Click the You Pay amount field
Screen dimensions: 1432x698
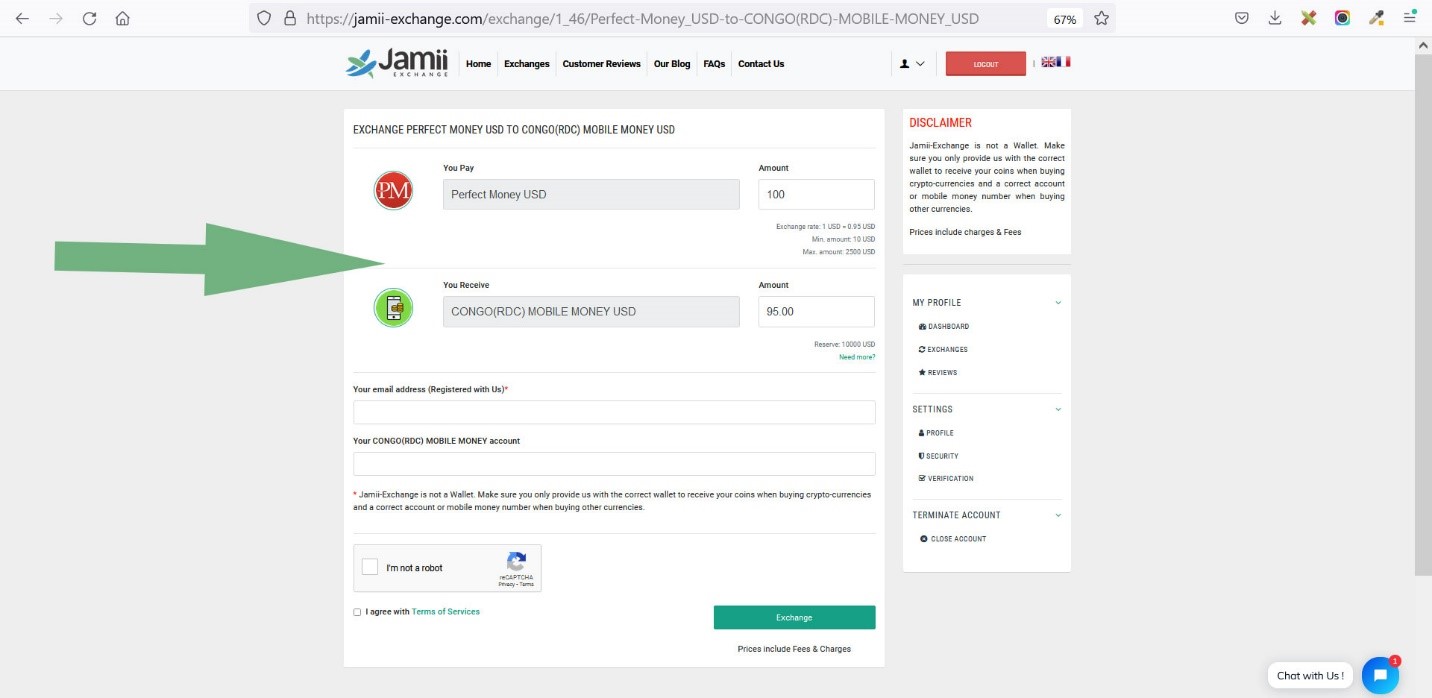pos(816,194)
